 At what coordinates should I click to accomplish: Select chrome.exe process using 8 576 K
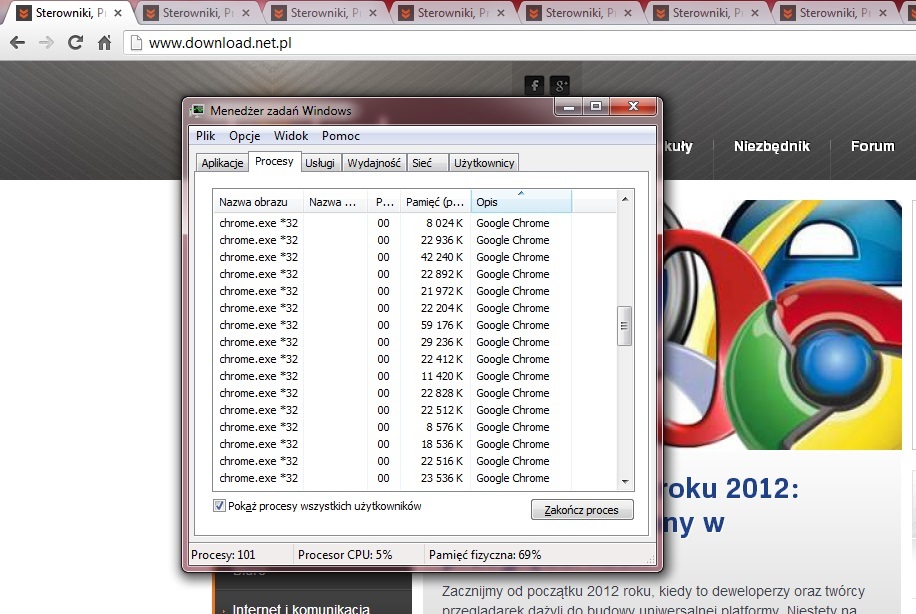click(x=414, y=427)
